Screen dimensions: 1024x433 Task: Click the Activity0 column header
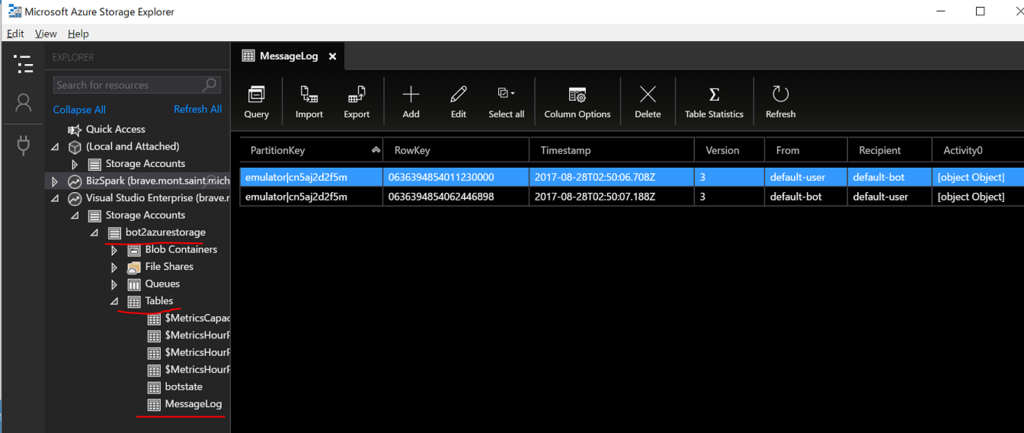click(978, 150)
